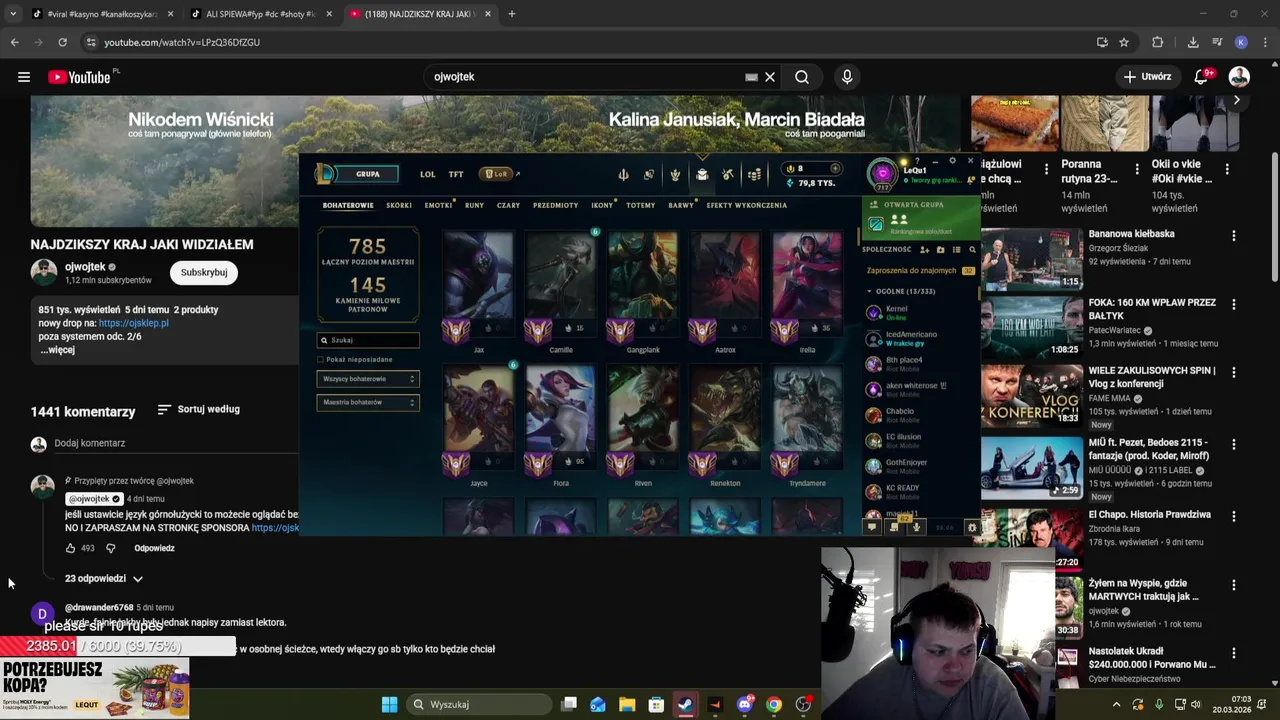Screen dimensions: 1280x720
Task: Open Windows Start menu
Action: 389,704
